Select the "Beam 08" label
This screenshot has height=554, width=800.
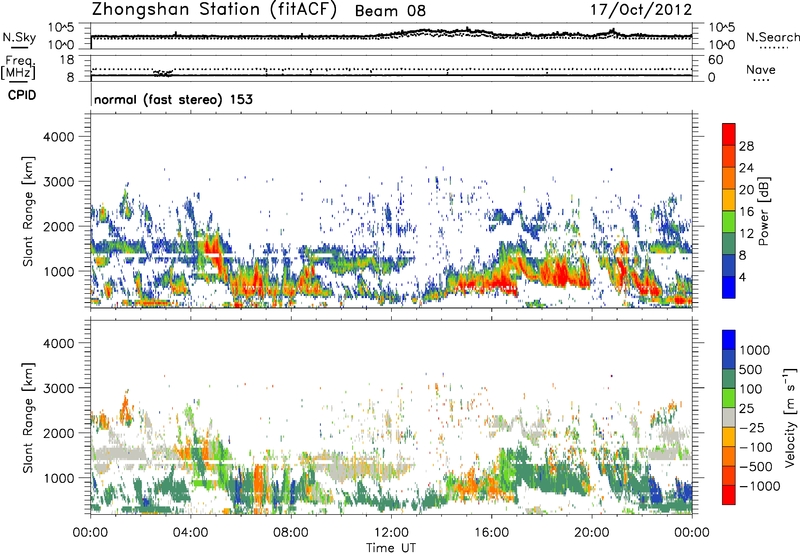390,11
